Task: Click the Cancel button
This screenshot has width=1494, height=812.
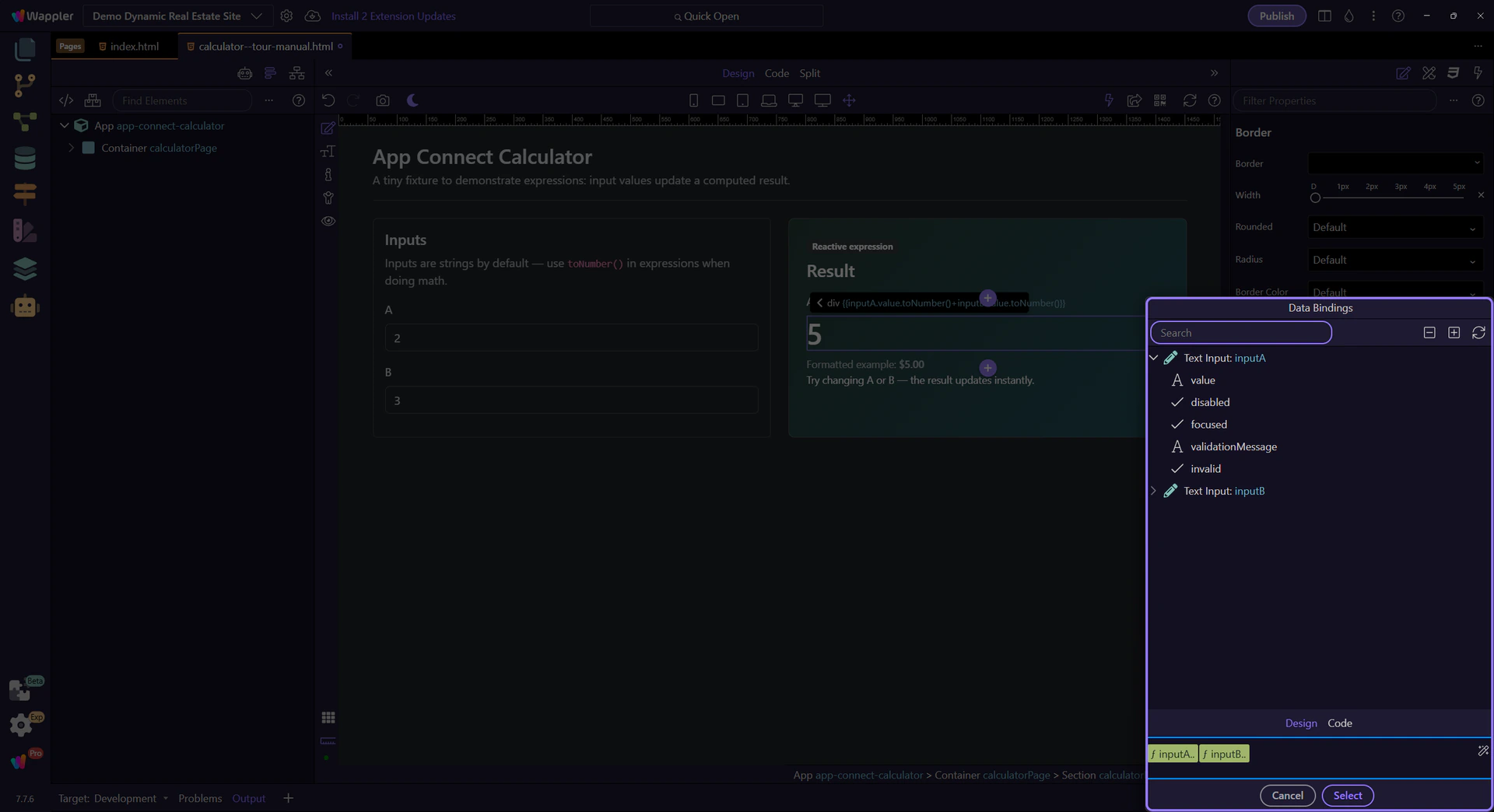Action: [1287, 796]
